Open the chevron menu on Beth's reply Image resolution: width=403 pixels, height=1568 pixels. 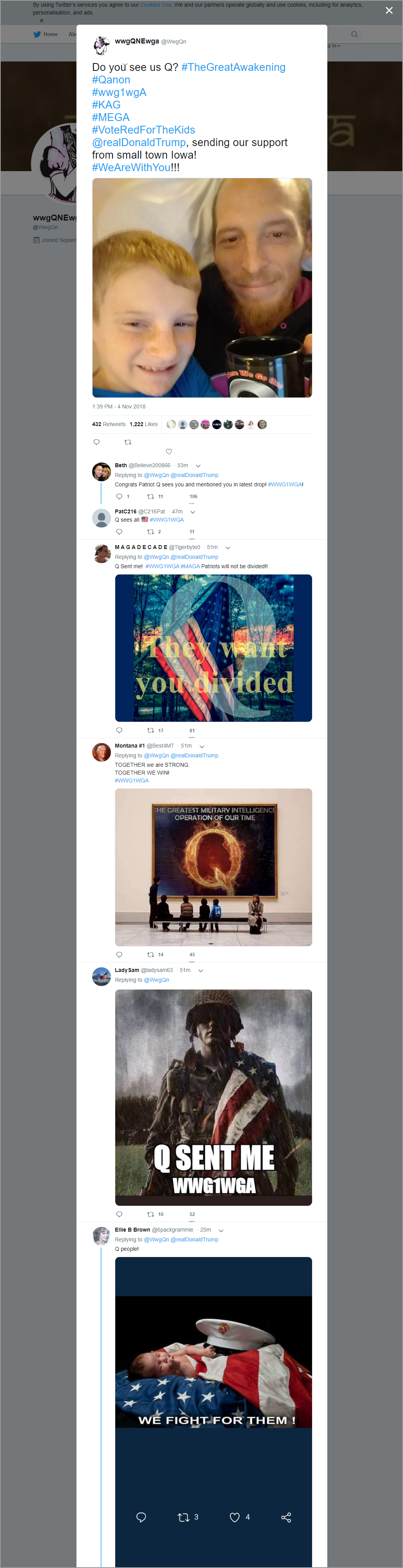[x=198, y=466]
